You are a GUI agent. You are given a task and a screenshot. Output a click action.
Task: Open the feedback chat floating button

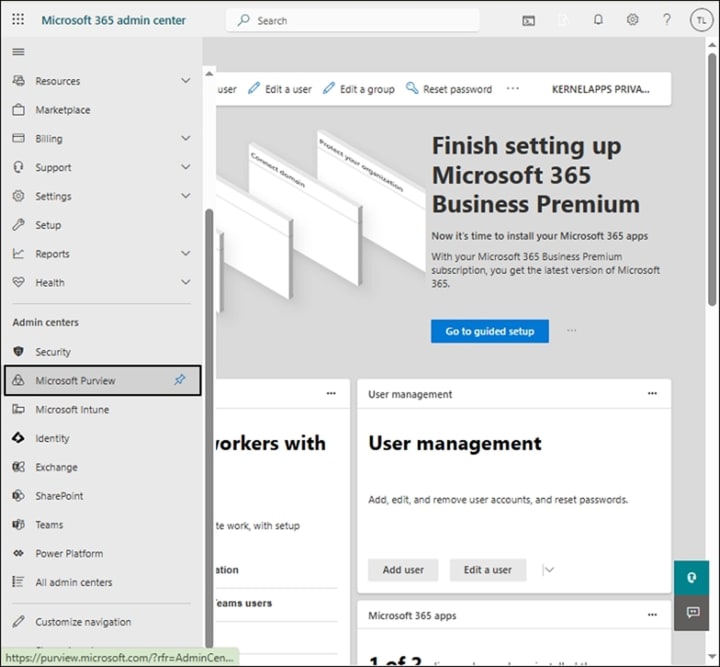coord(692,612)
